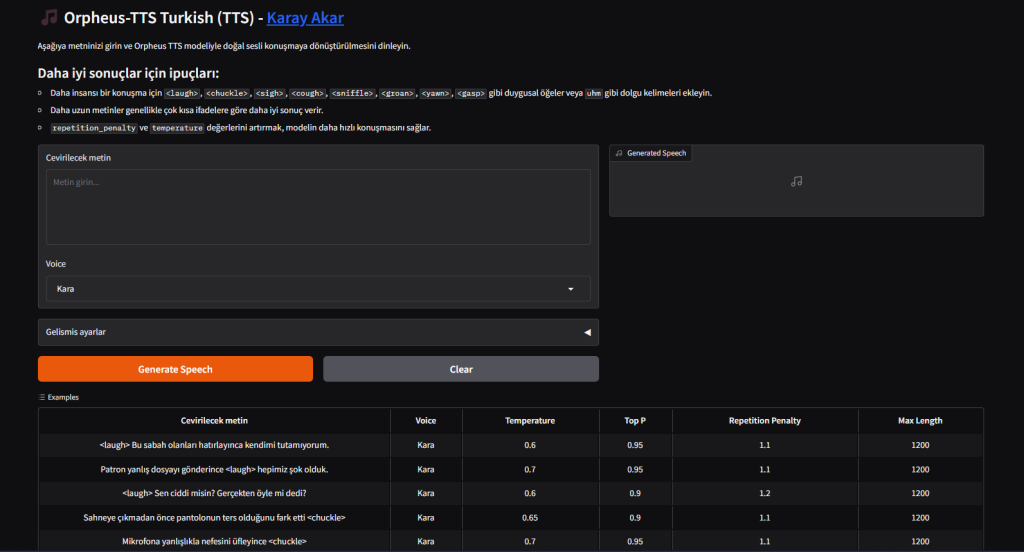1024x552 pixels.
Task: Click the music note icon beside the title
Action: 49,18
